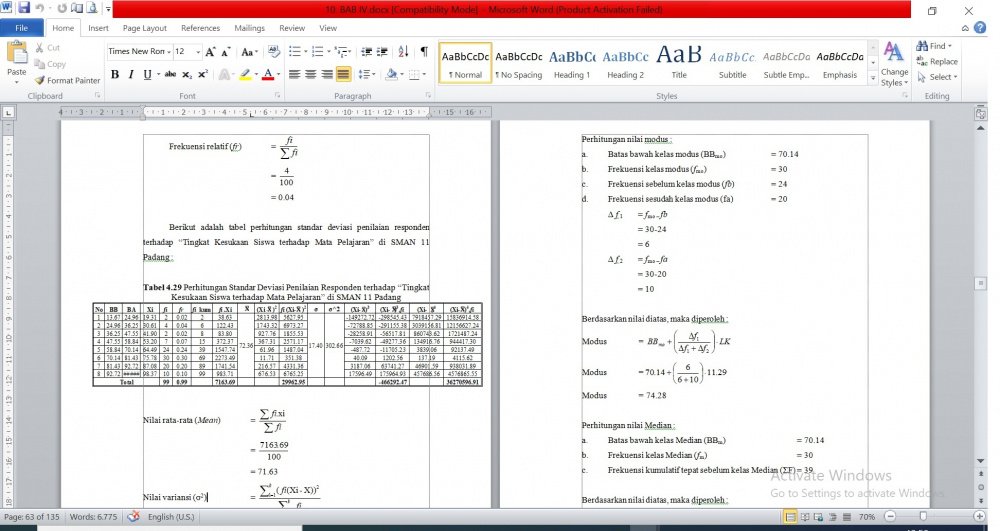Open the font size dropdown
This screenshot has height=531, width=1000.
click(x=198, y=52)
